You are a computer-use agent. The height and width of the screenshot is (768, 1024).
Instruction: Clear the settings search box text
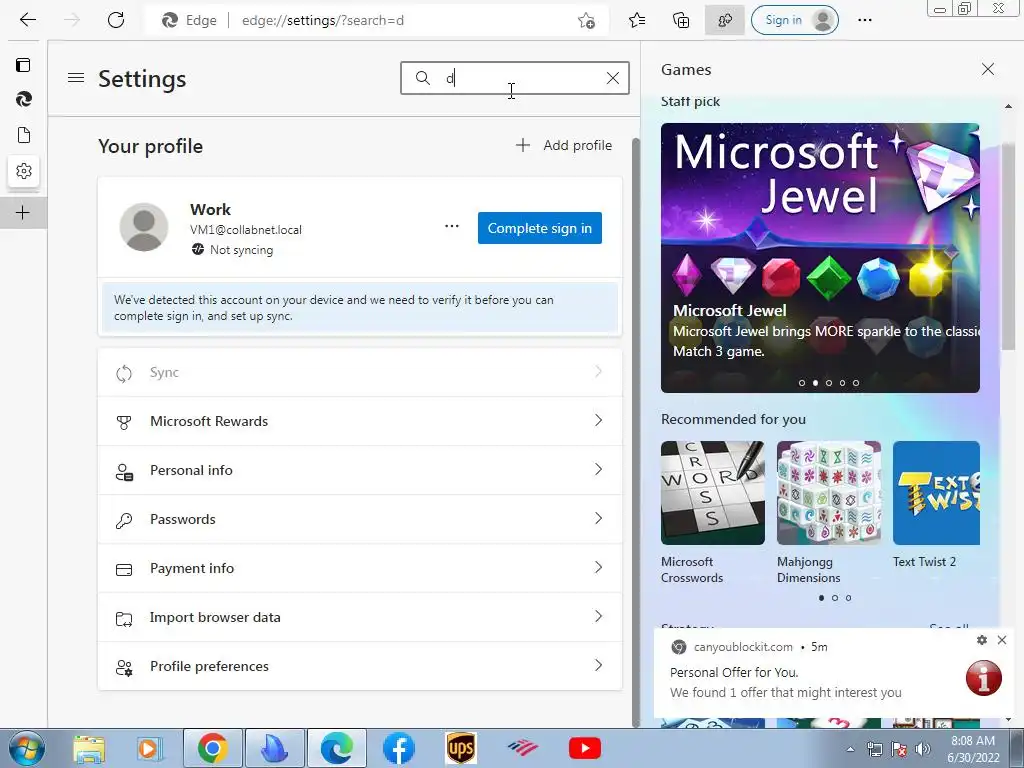(613, 78)
